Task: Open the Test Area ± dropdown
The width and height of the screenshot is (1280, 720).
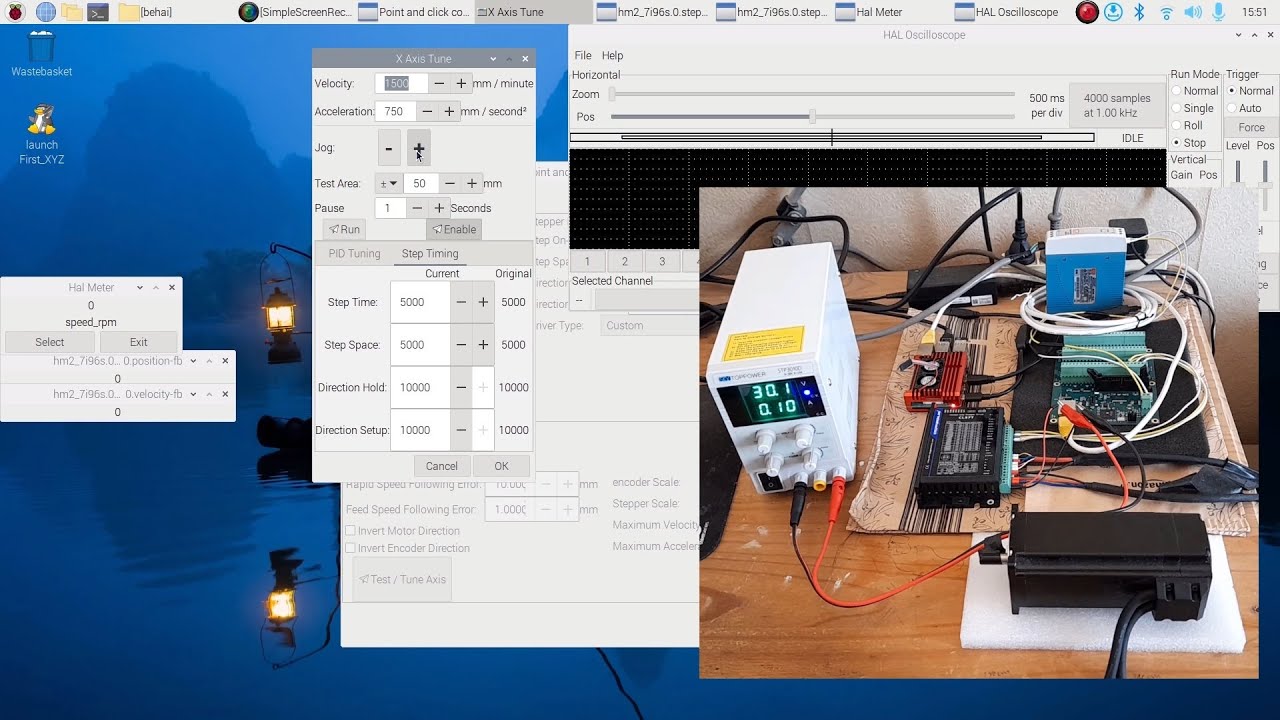Action: (x=388, y=184)
